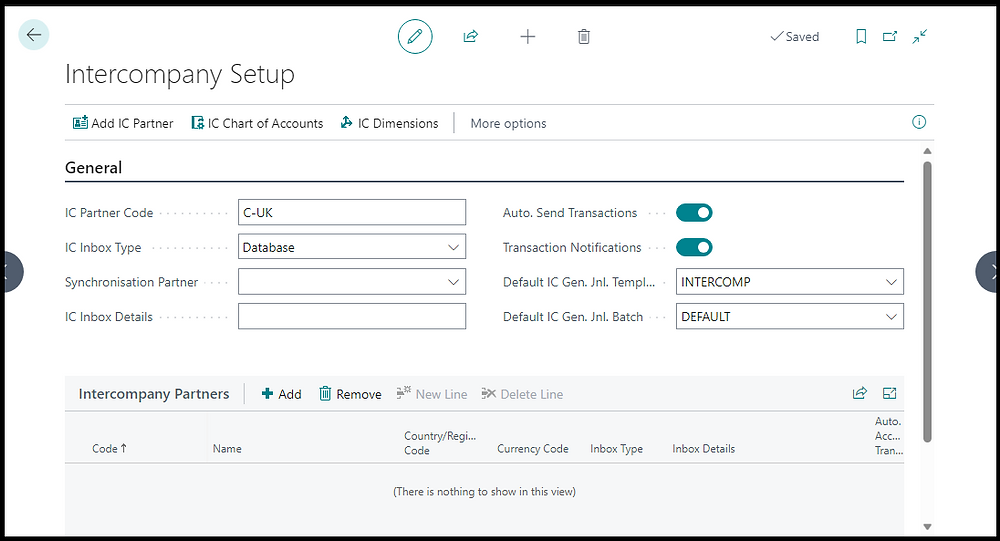Click the trash delete icon
The image size is (1000, 541).
click(x=584, y=37)
